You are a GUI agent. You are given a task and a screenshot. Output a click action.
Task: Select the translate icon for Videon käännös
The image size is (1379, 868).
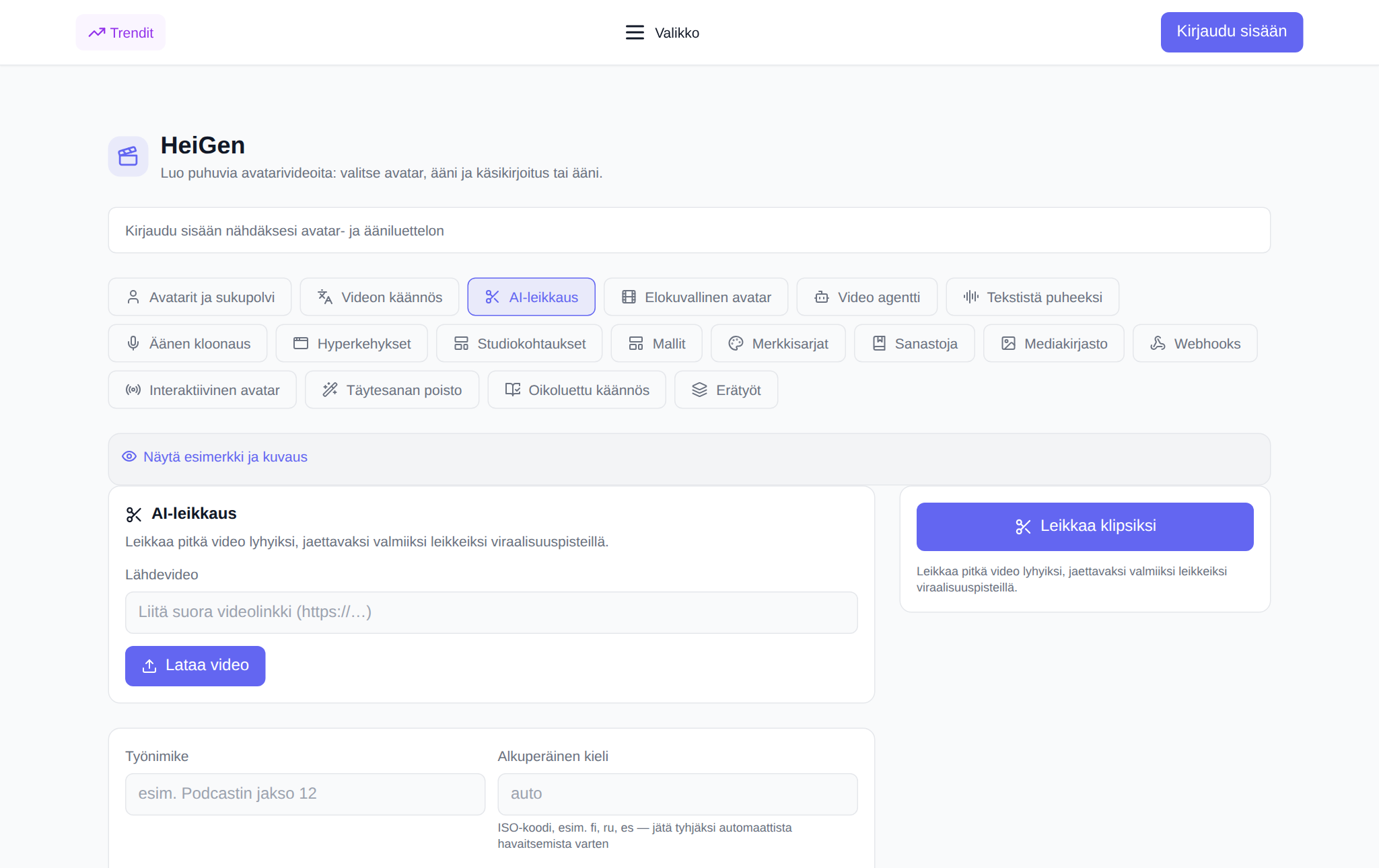tap(325, 297)
